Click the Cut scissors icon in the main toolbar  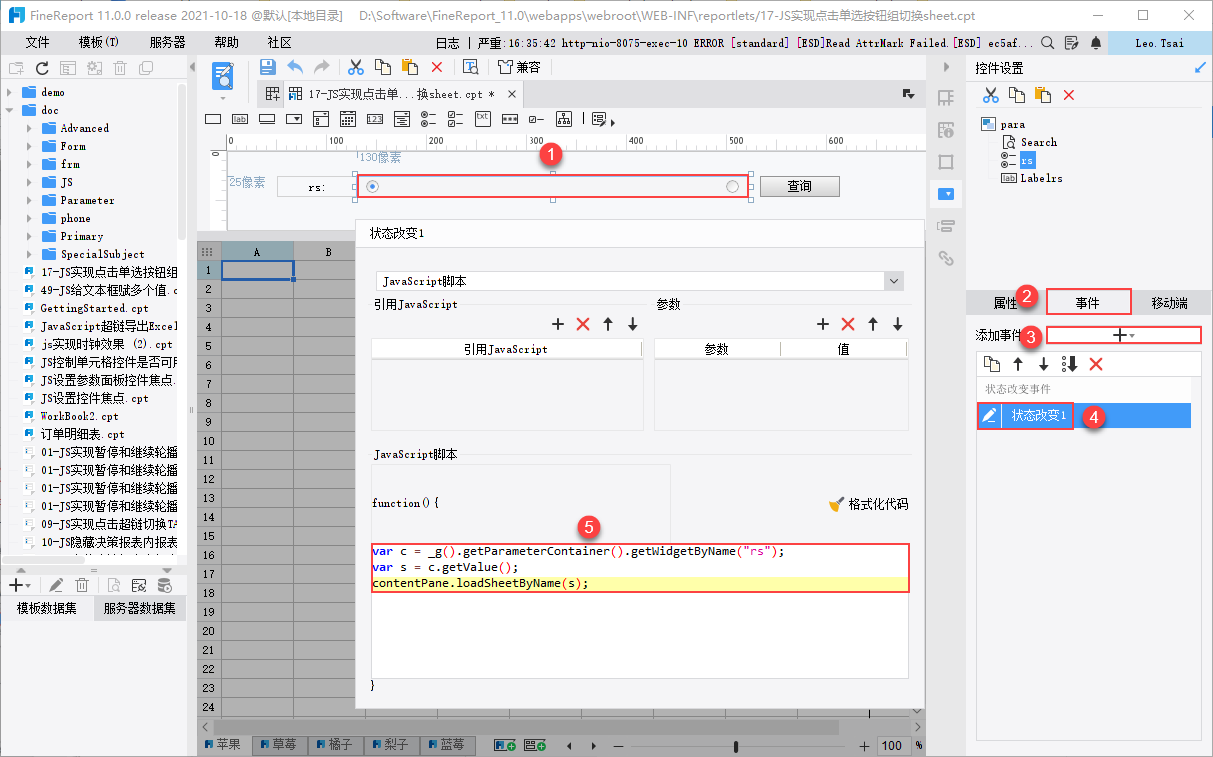(355, 67)
